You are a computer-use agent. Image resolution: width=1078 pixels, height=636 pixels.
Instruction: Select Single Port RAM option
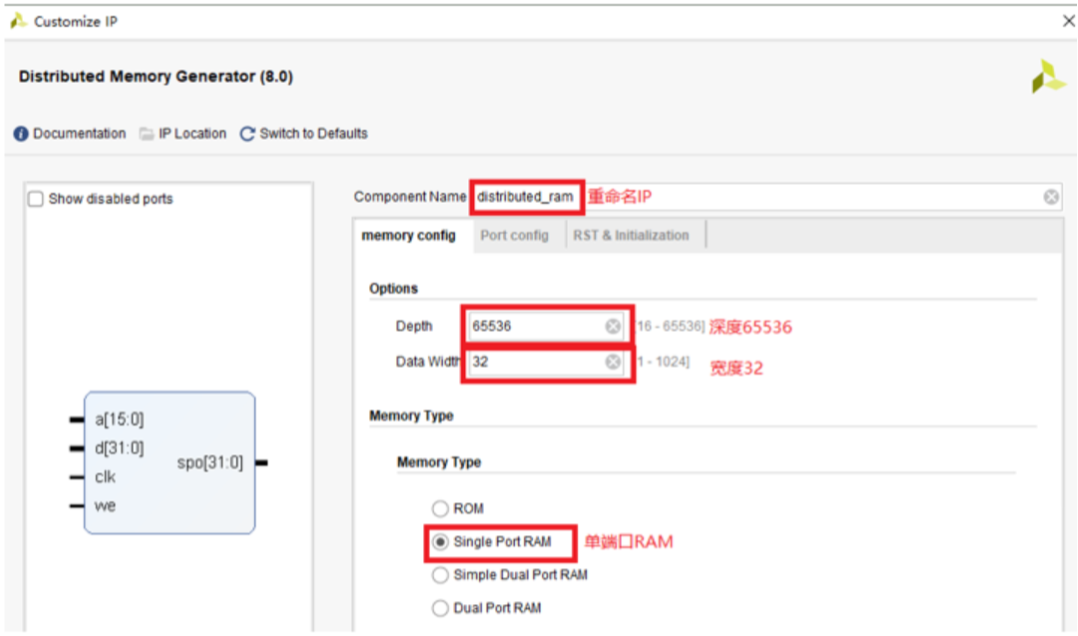click(x=440, y=542)
